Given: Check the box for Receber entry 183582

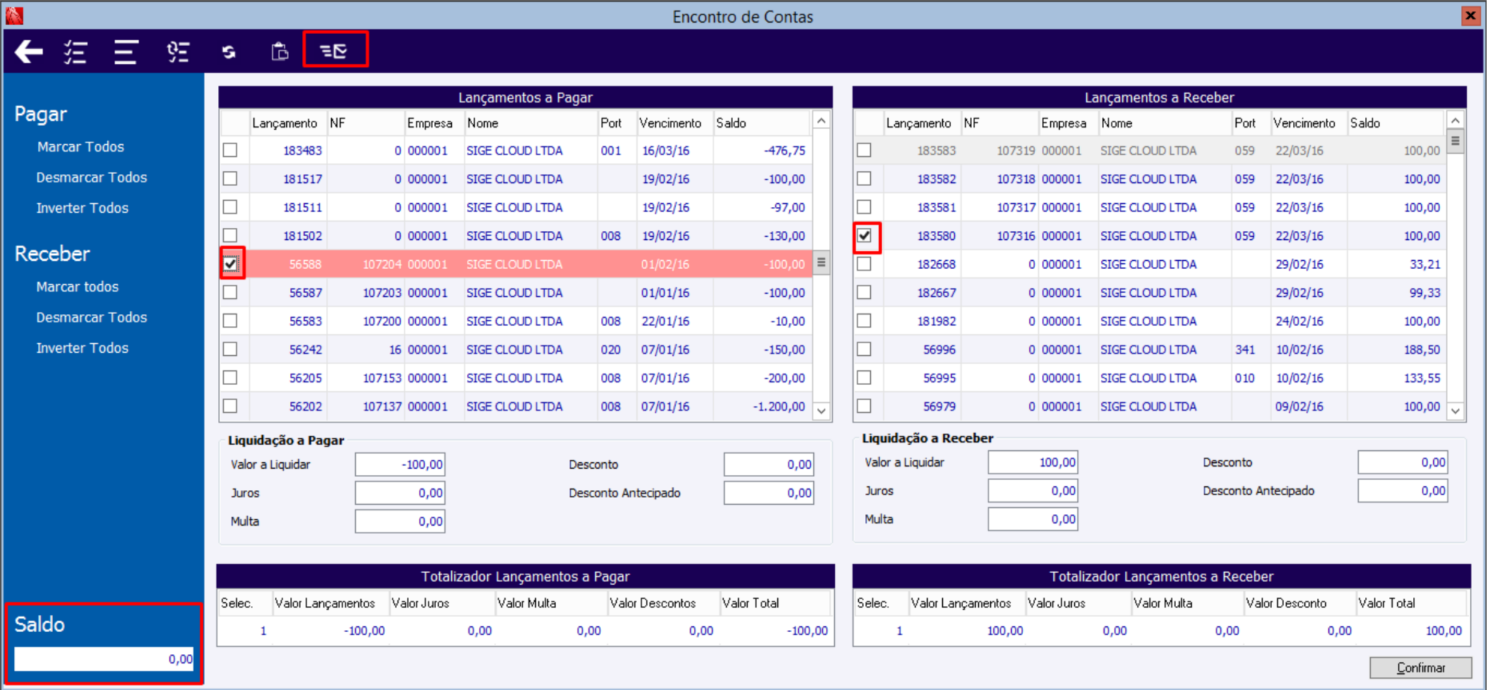Looking at the screenshot, I should pos(864,178).
